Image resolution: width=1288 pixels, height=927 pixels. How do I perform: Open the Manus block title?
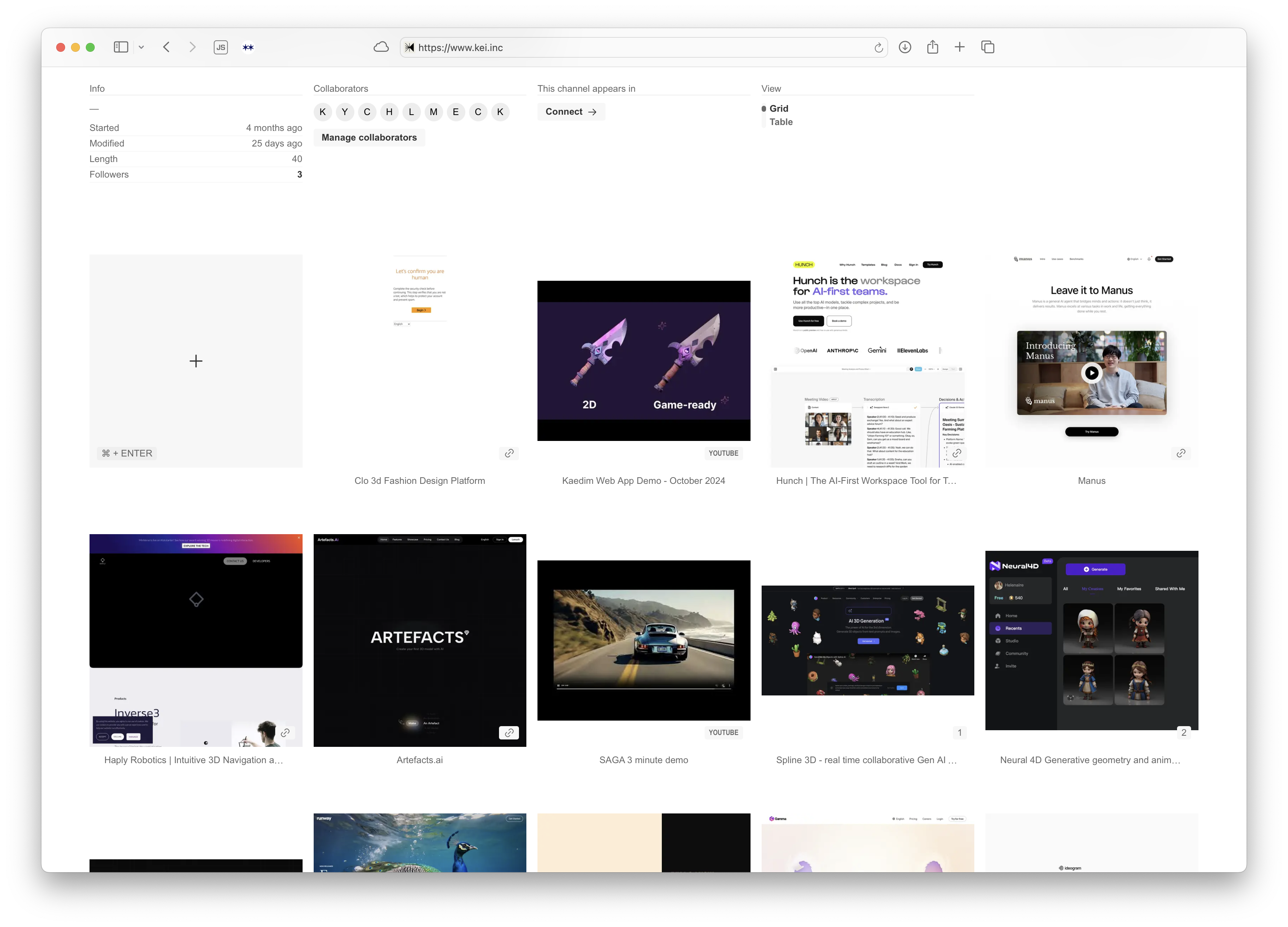(x=1092, y=481)
